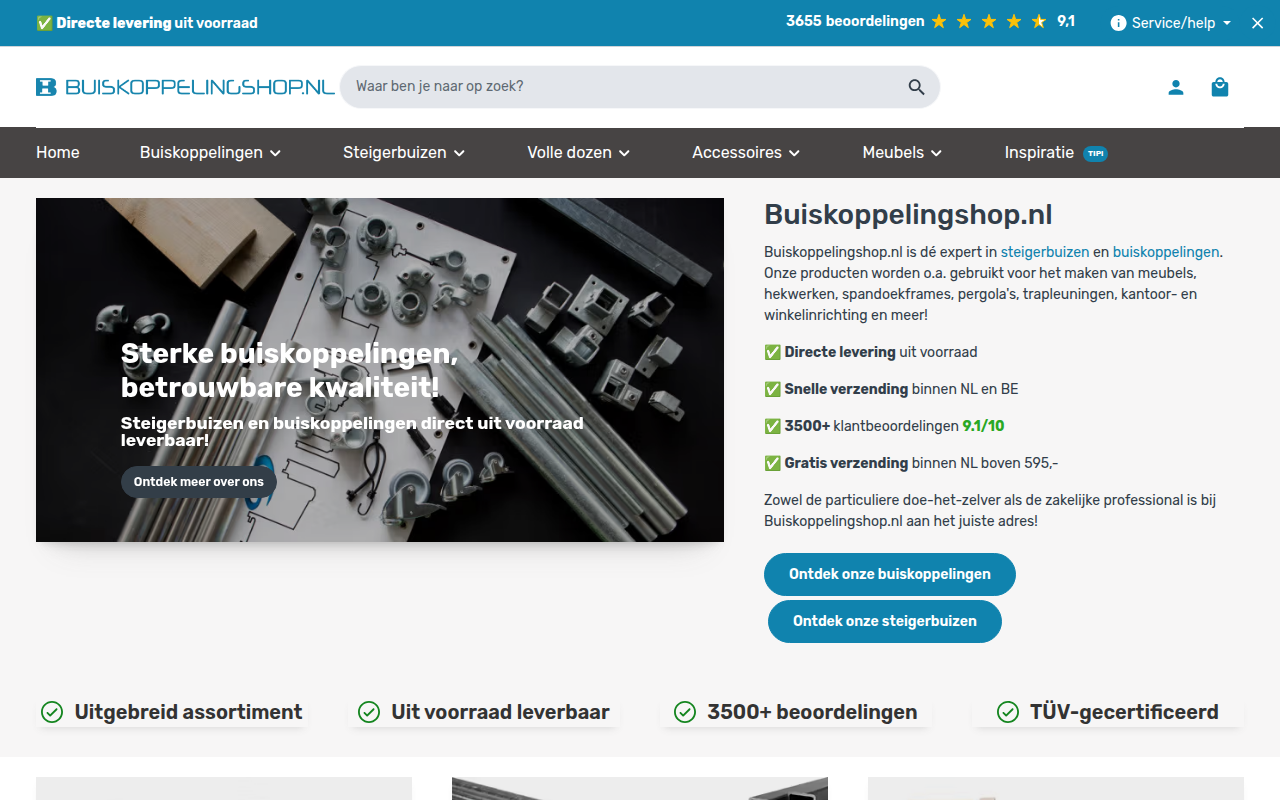Click the hero banner image
The height and width of the screenshot is (800, 1280).
[x=380, y=370]
